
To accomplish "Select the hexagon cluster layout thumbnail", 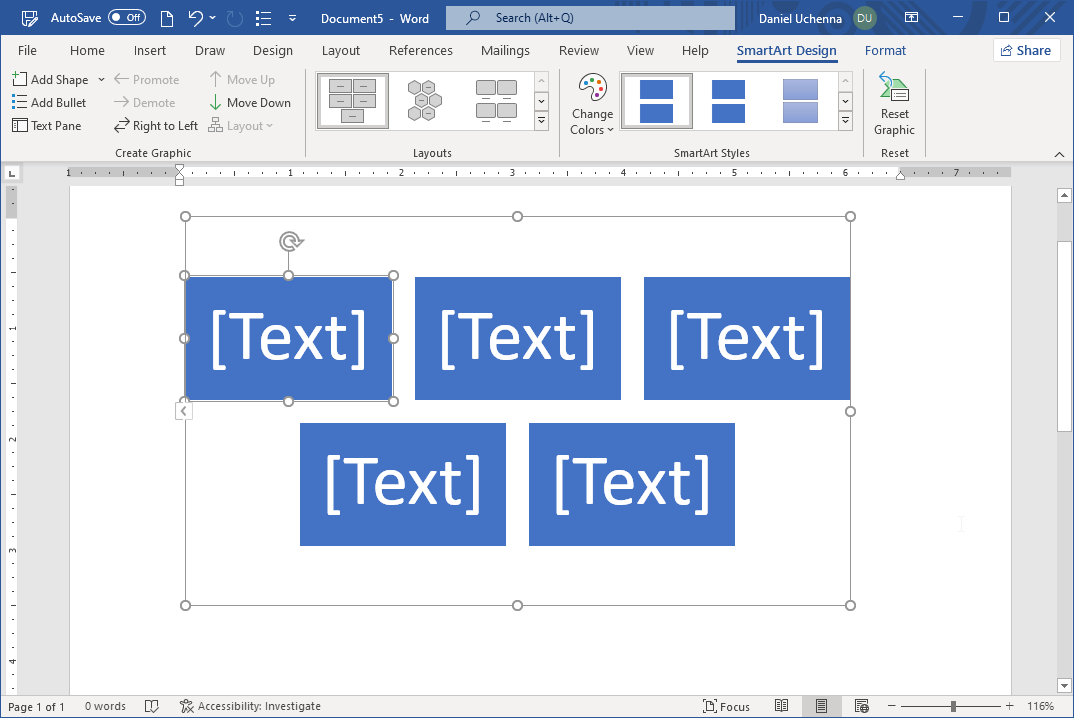I will coord(424,100).
